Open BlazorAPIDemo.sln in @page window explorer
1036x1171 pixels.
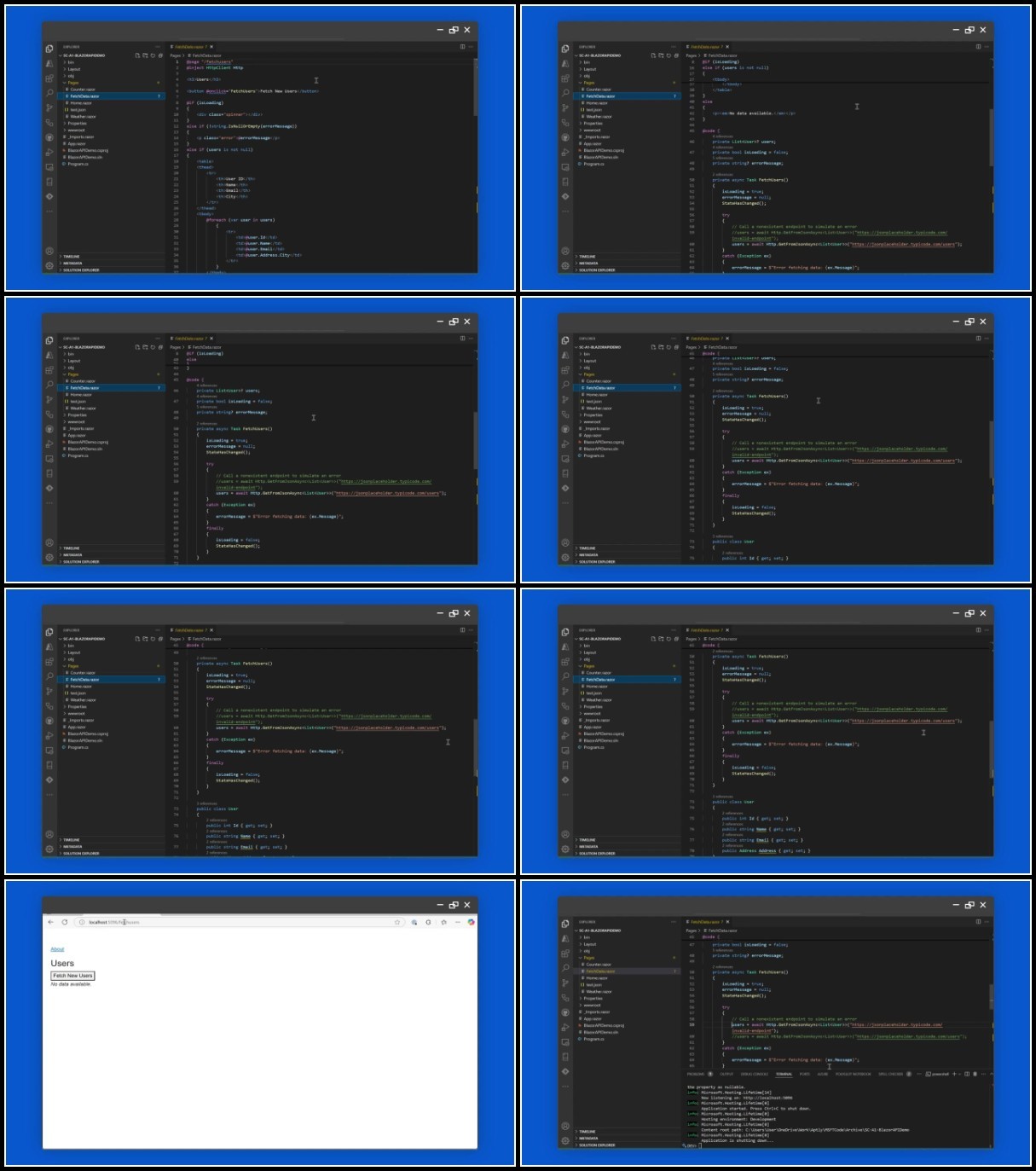(111, 157)
